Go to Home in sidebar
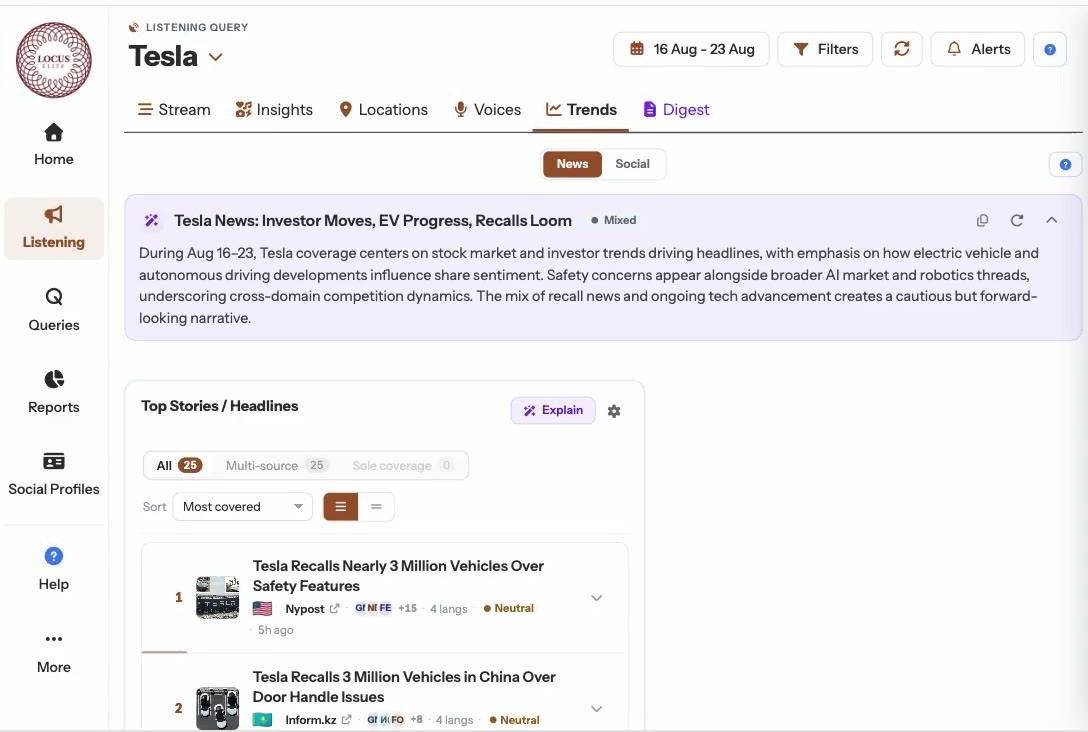This screenshot has height=732, width=1088. (53, 144)
